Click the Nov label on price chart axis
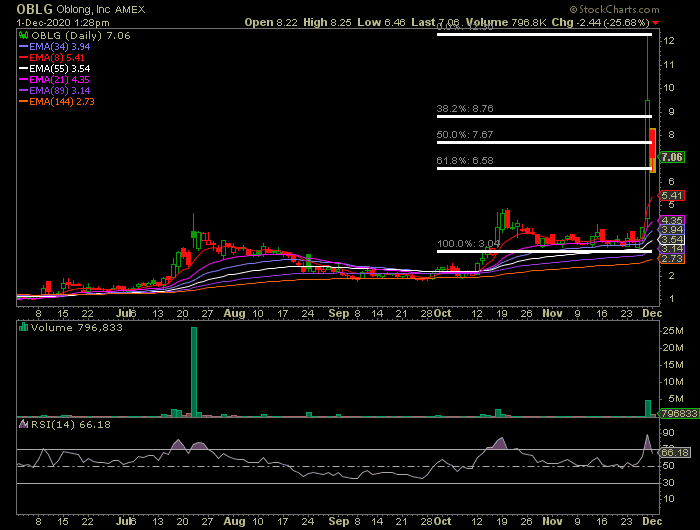 coord(552,313)
